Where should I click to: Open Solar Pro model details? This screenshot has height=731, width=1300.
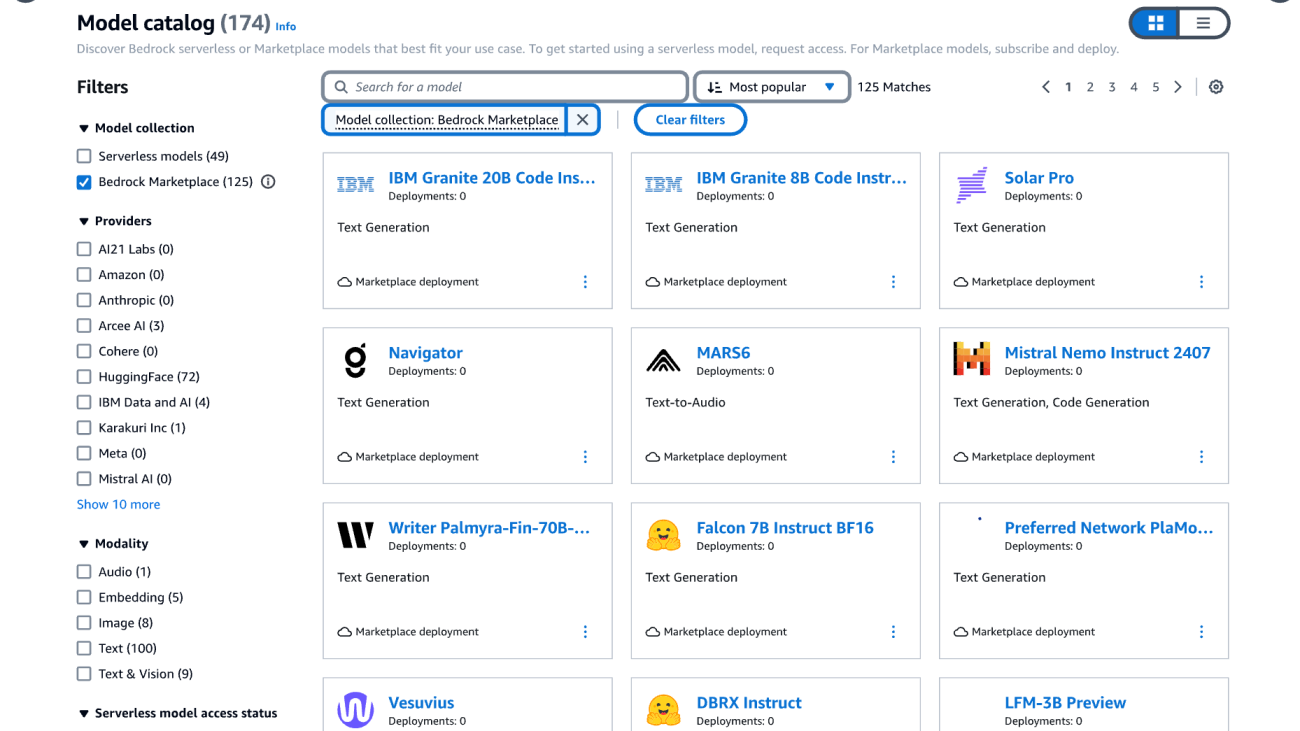[1039, 178]
